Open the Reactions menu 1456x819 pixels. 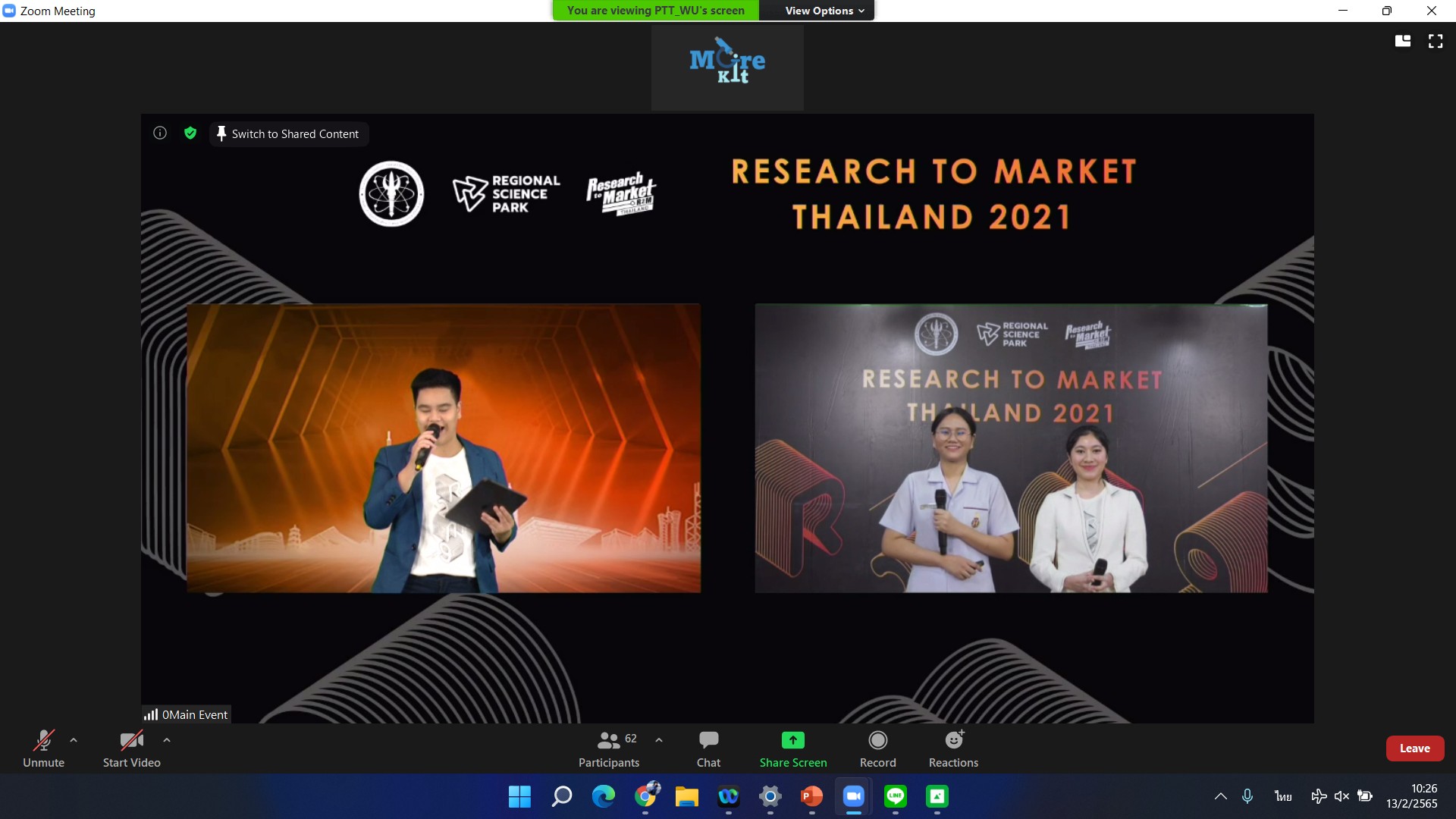pos(953,748)
